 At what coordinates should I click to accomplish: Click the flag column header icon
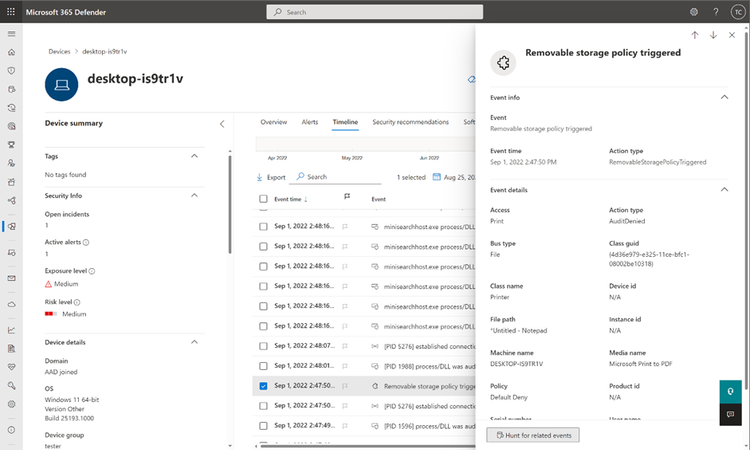tap(347, 197)
